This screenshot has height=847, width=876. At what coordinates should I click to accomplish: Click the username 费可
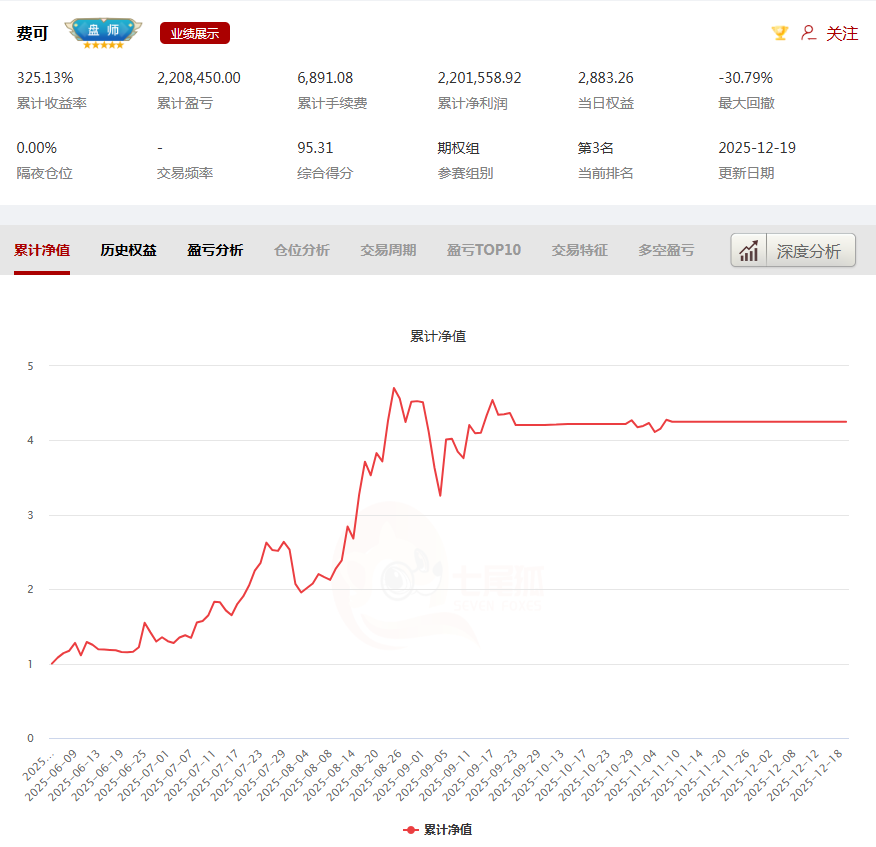[x=32, y=33]
